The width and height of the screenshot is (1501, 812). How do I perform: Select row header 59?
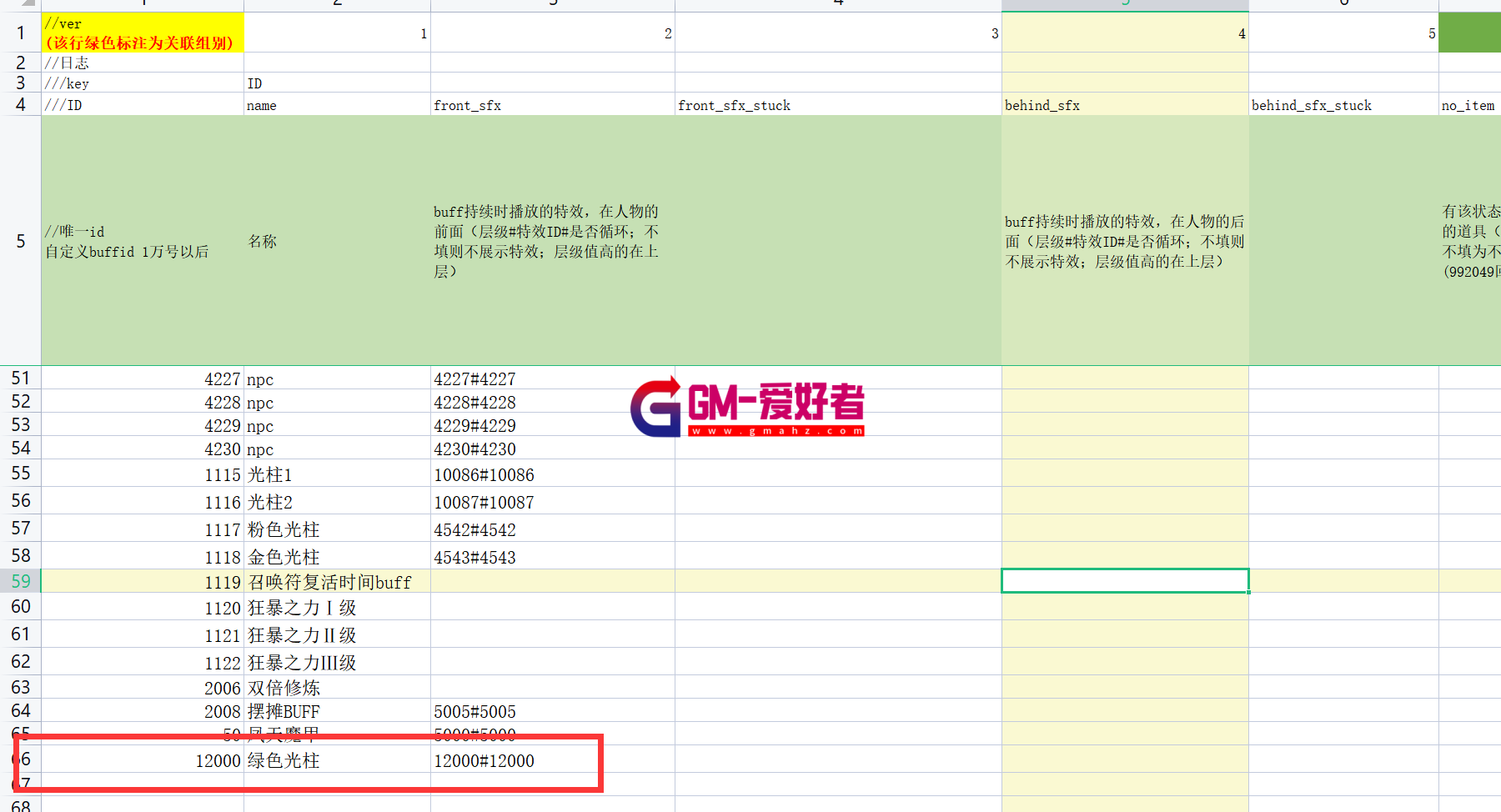pyautogui.click(x=21, y=581)
